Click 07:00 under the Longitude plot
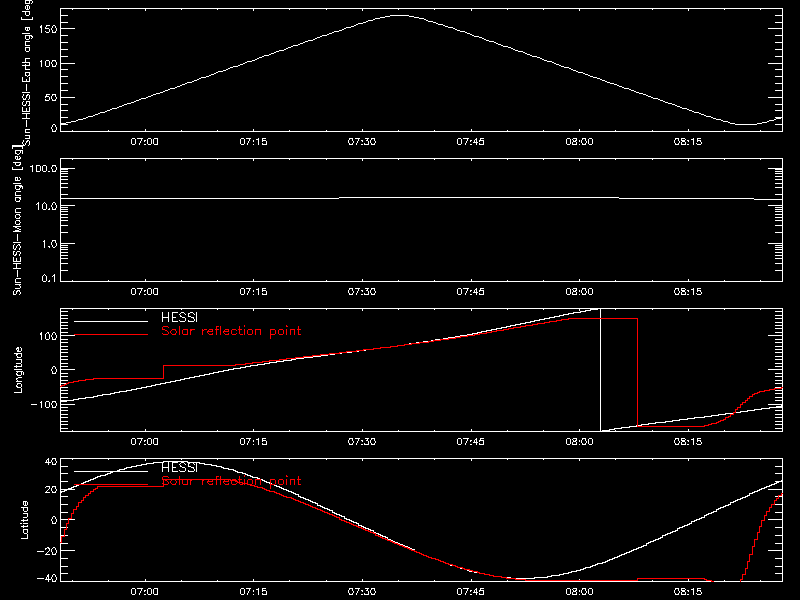Viewport: 800px width, 600px height. point(144,442)
